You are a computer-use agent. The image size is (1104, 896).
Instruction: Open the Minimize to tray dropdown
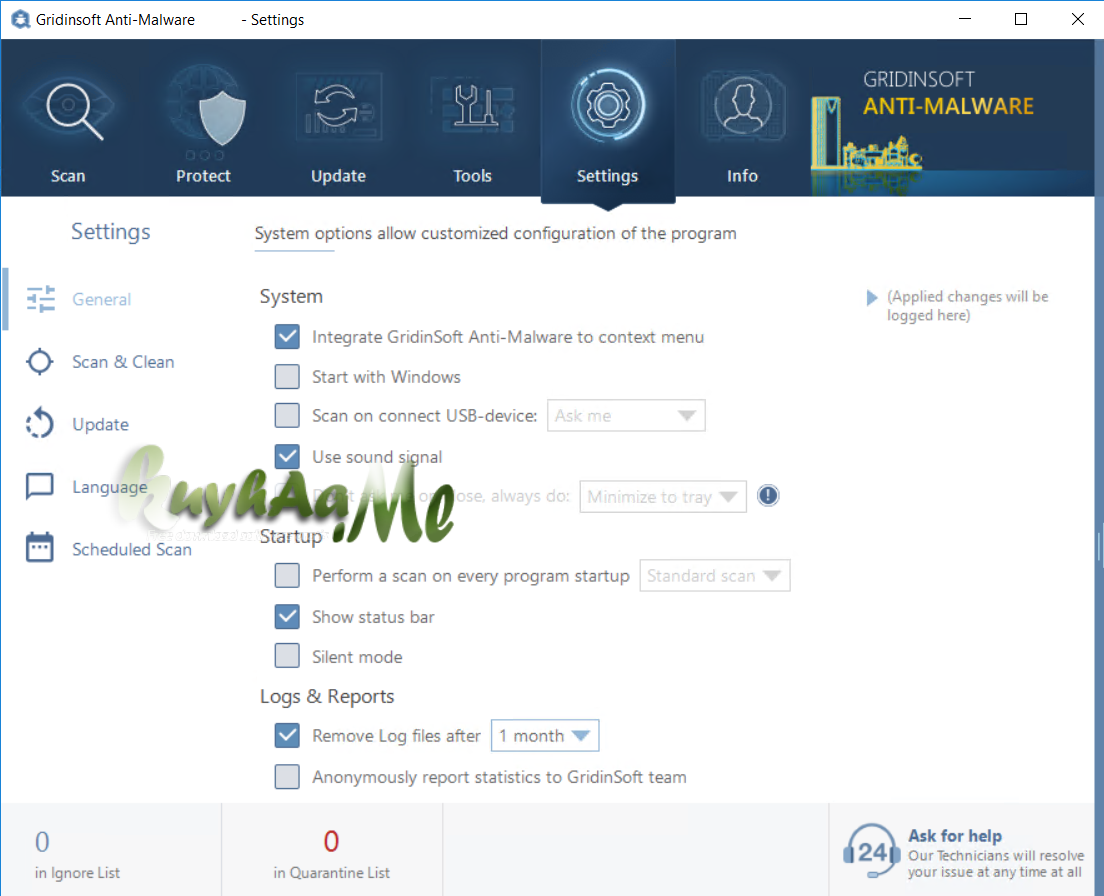click(663, 496)
